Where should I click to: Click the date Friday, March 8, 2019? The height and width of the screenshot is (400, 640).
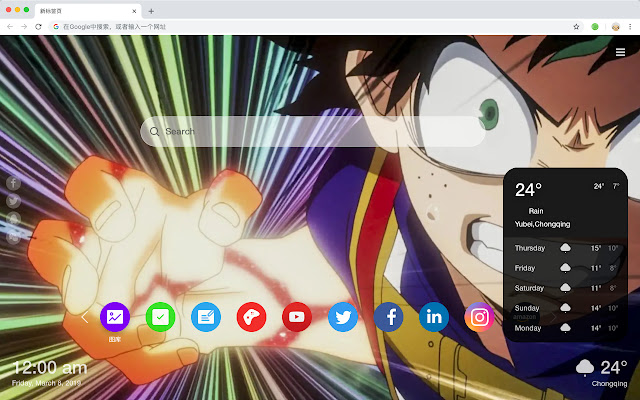click(47, 383)
